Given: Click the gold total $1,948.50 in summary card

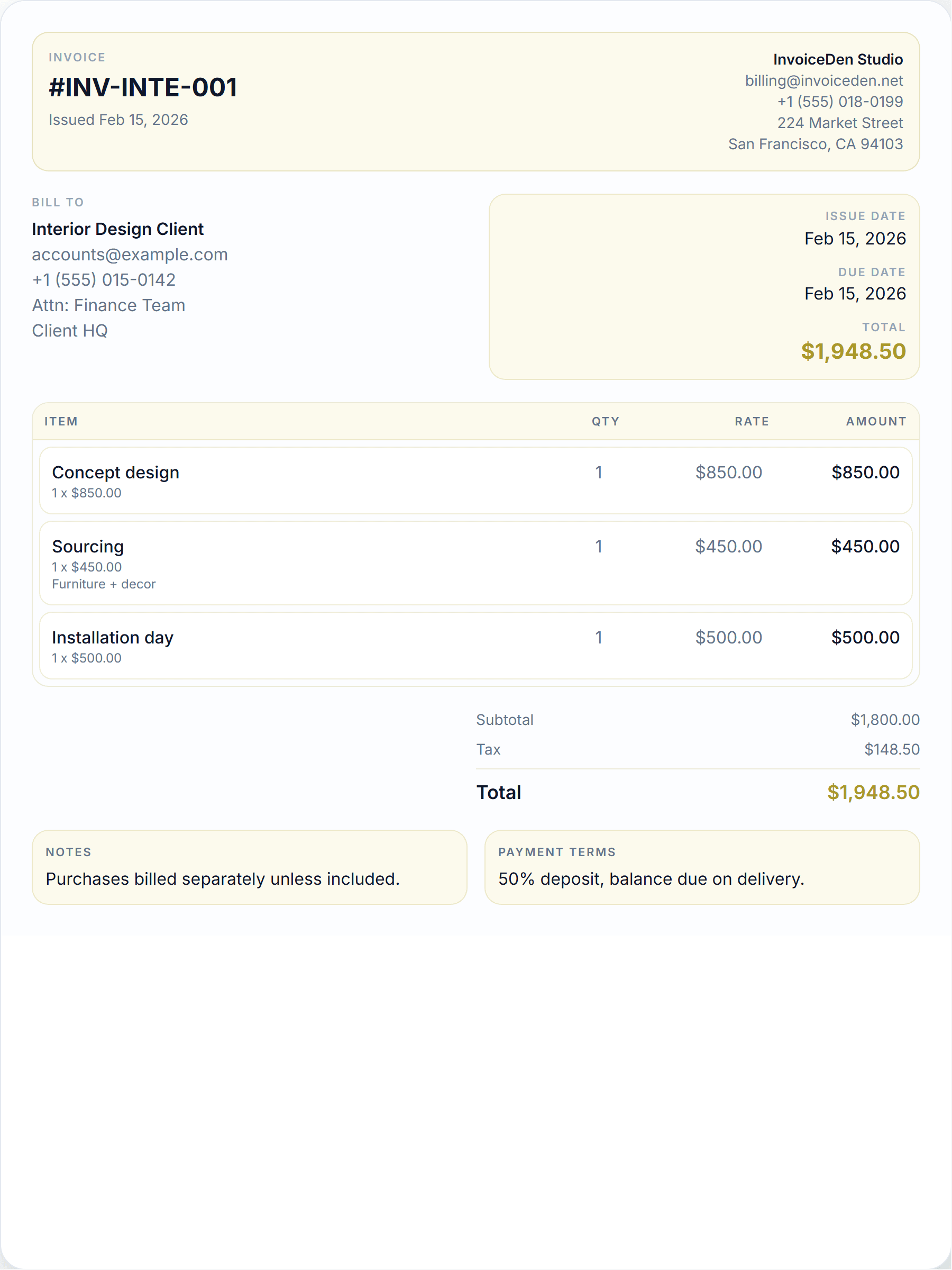Looking at the screenshot, I should tap(853, 351).
